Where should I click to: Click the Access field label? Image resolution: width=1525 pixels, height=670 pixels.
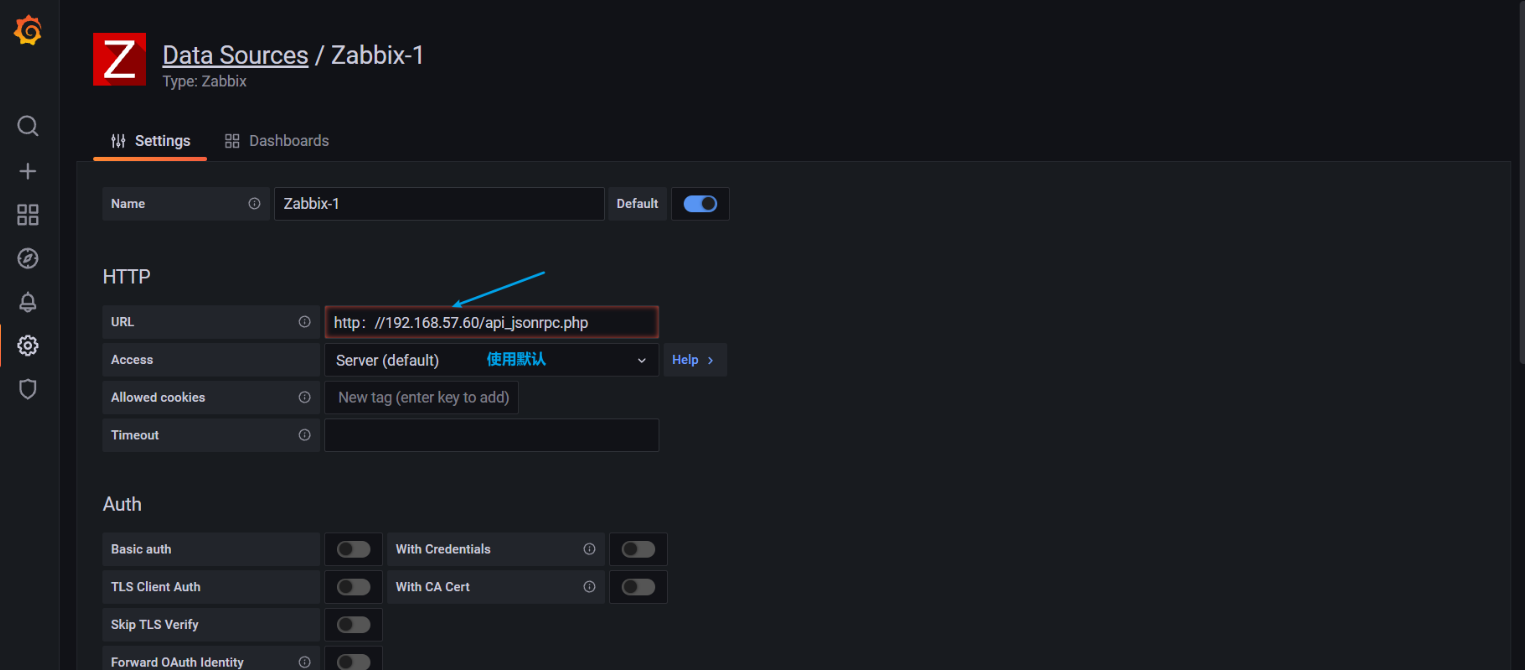point(132,360)
